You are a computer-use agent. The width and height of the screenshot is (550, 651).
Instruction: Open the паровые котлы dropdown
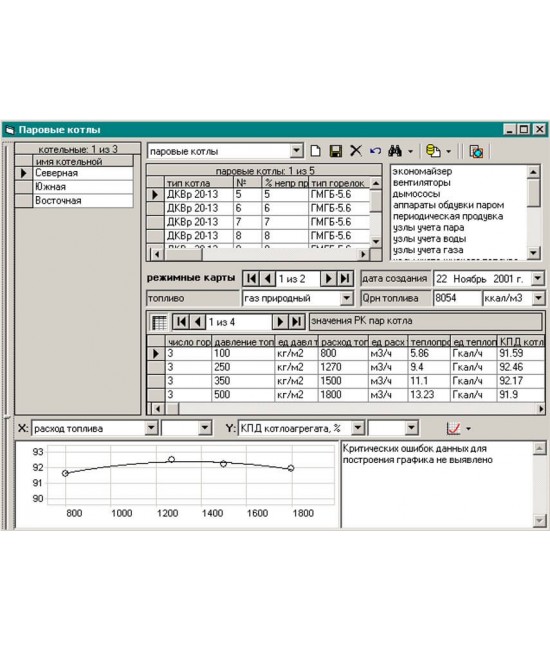pyautogui.click(x=296, y=151)
